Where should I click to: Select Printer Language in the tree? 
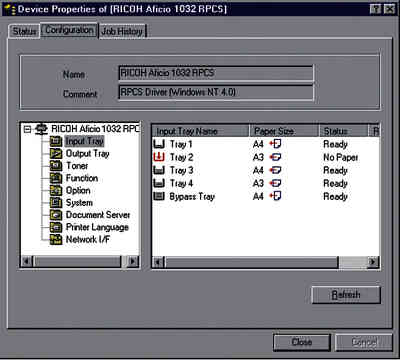97,227
